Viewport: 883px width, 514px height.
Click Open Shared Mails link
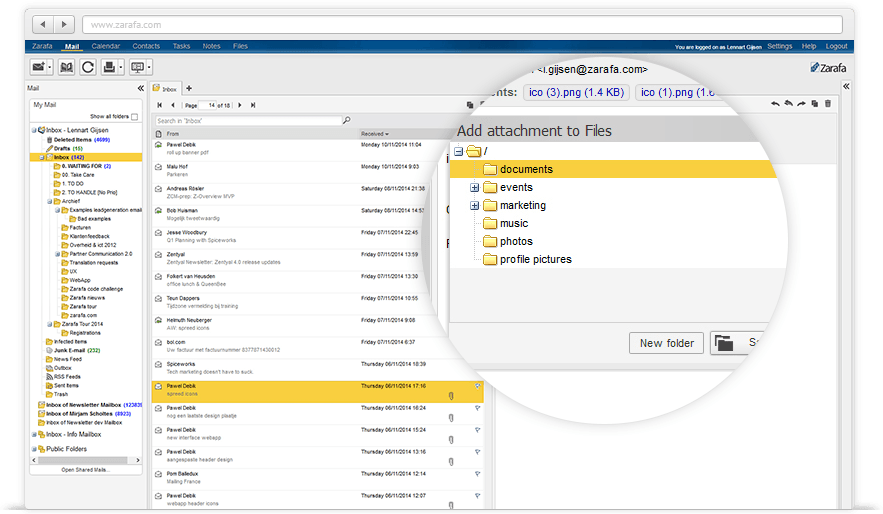pyautogui.click(x=86, y=470)
